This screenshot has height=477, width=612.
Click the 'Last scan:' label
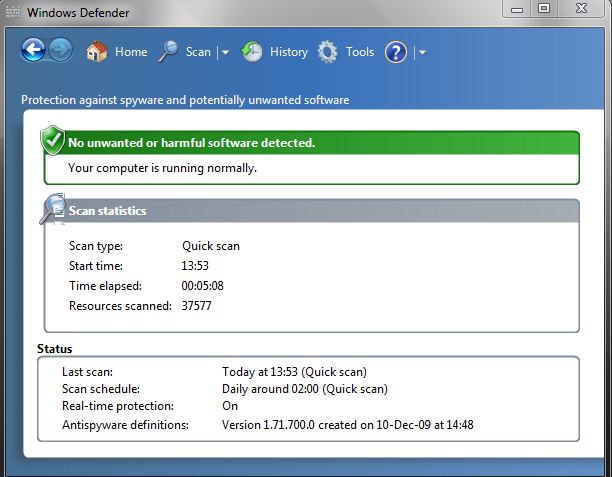[x=87, y=372]
